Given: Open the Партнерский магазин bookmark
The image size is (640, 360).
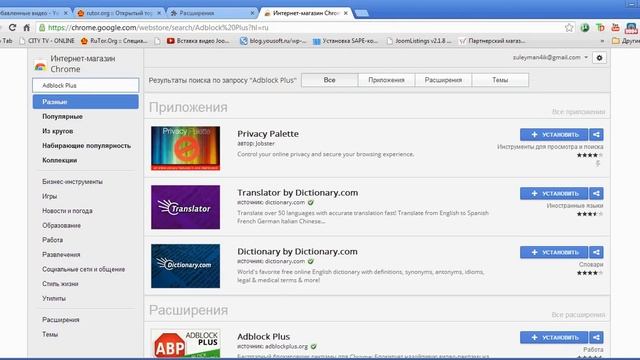Looking at the screenshot, I should click(492, 41).
